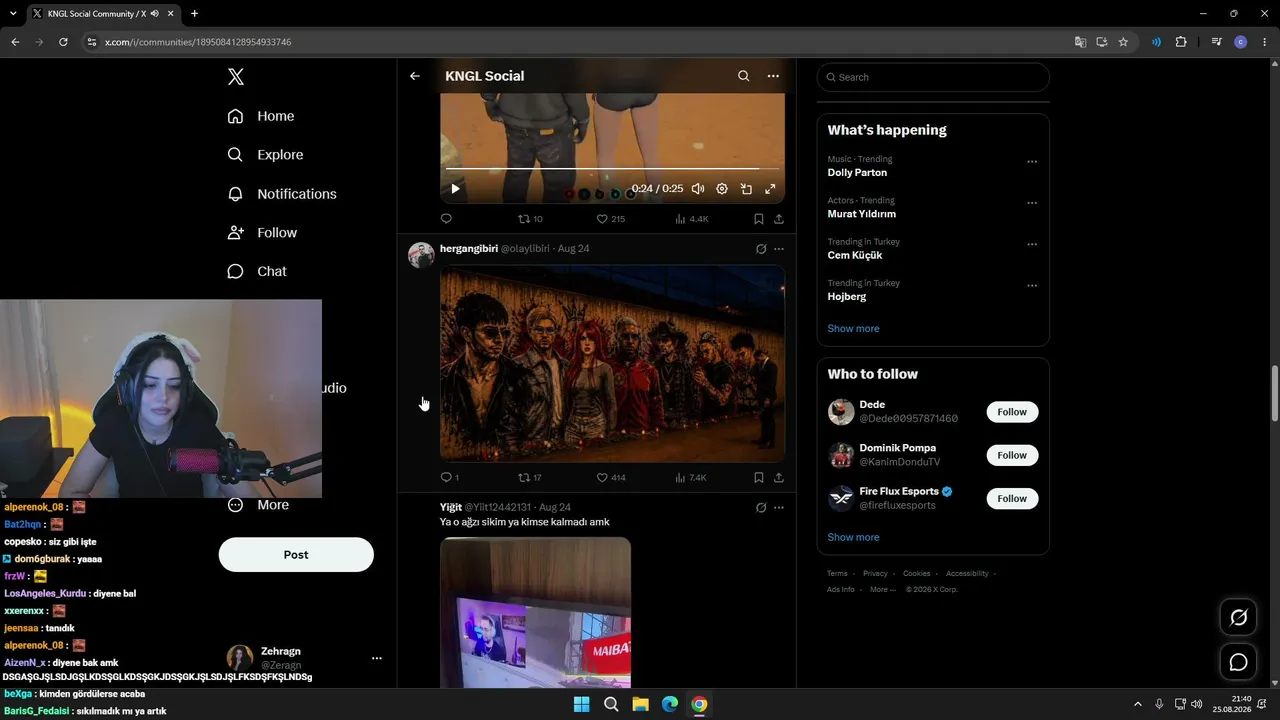
Task: Show hidden system tray icons
Action: pos(1137,704)
